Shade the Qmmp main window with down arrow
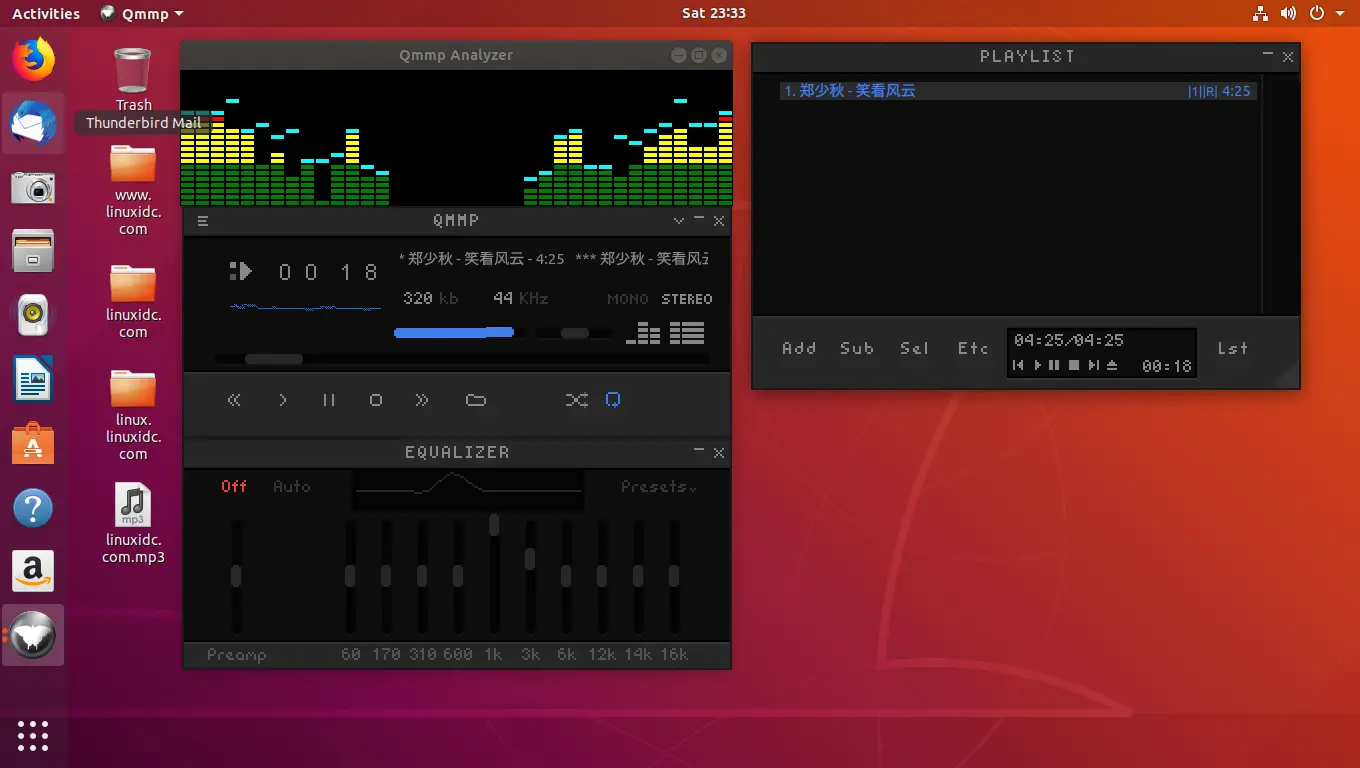The width and height of the screenshot is (1360, 768). tap(679, 221)
